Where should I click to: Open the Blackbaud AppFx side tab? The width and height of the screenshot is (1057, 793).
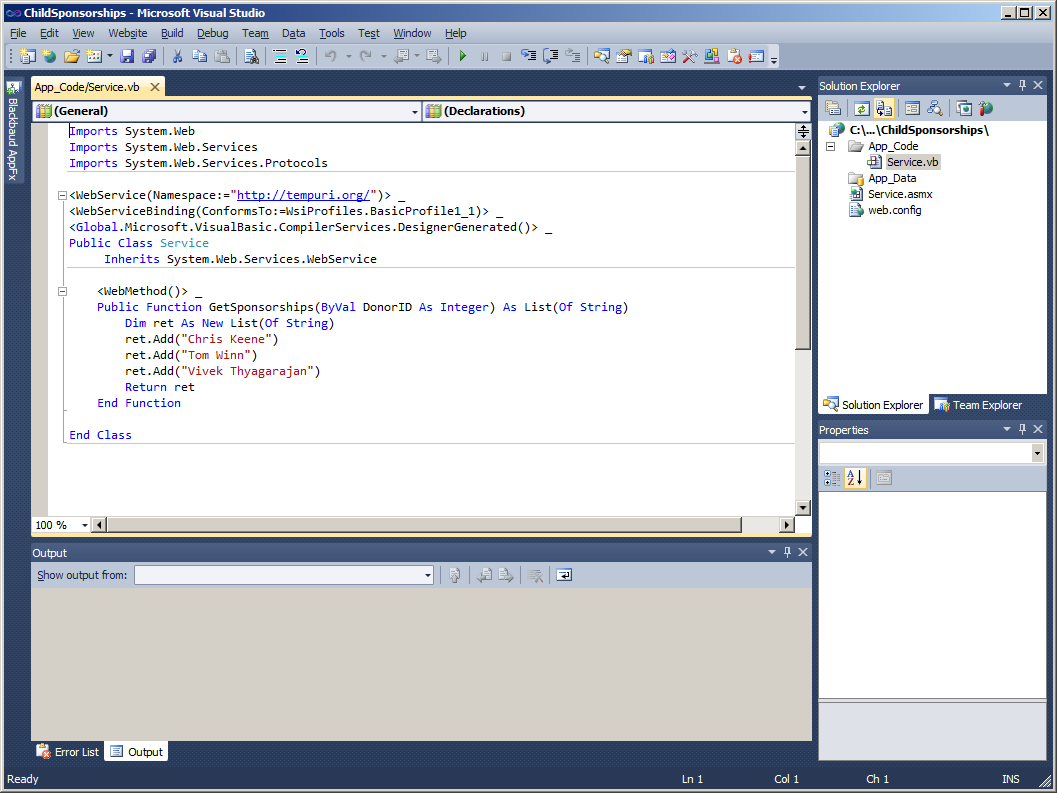pyautogui.click(x=12, y=131)
